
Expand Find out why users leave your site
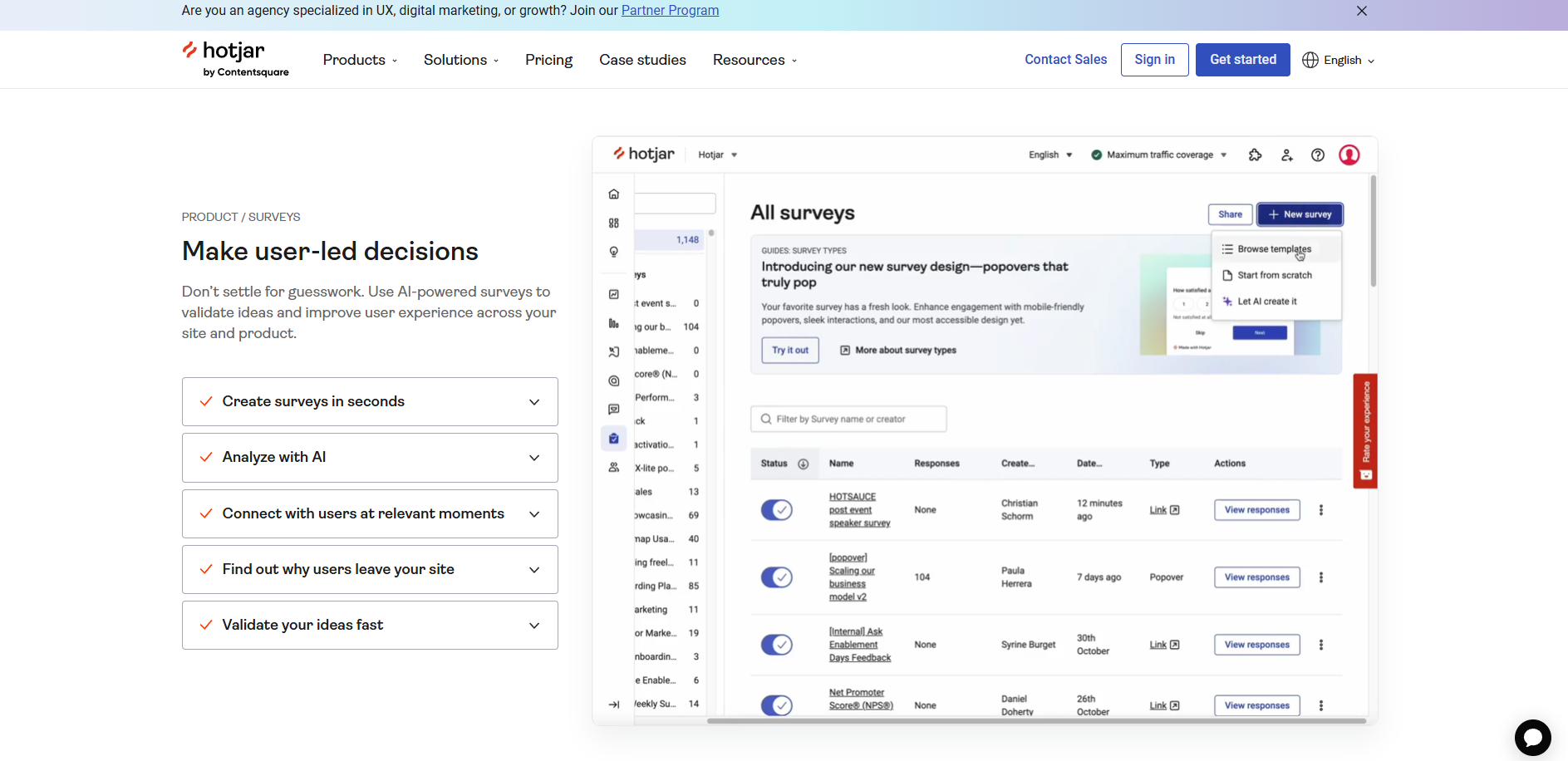click(370, 569)
